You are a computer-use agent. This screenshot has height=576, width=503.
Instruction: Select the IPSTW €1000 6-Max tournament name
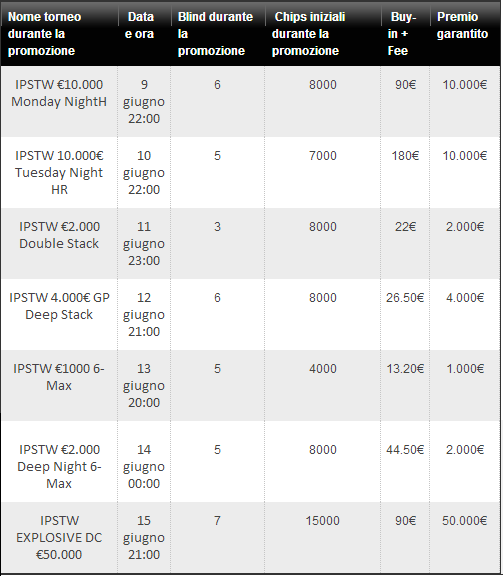(59, 377)
